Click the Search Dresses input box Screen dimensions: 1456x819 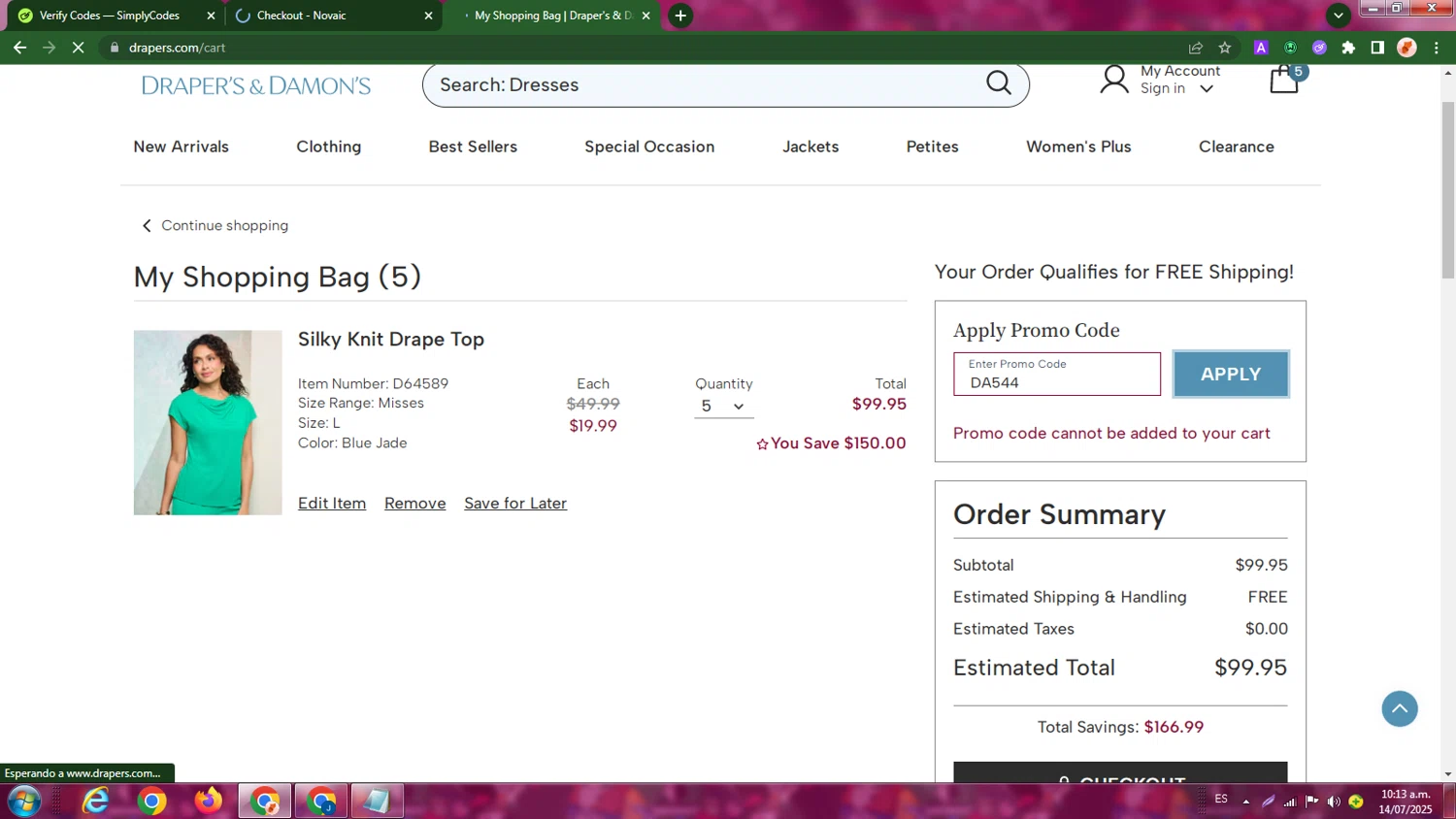tap(704, 84)
